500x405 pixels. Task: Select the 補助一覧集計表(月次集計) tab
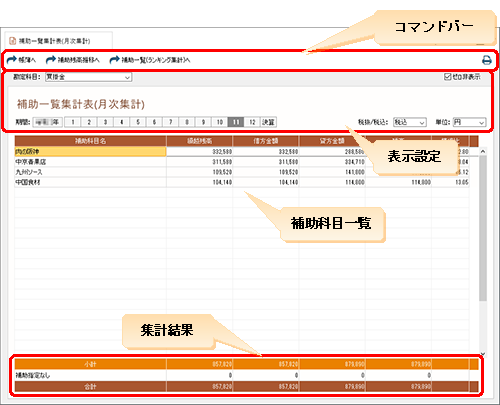coord(58,41)
